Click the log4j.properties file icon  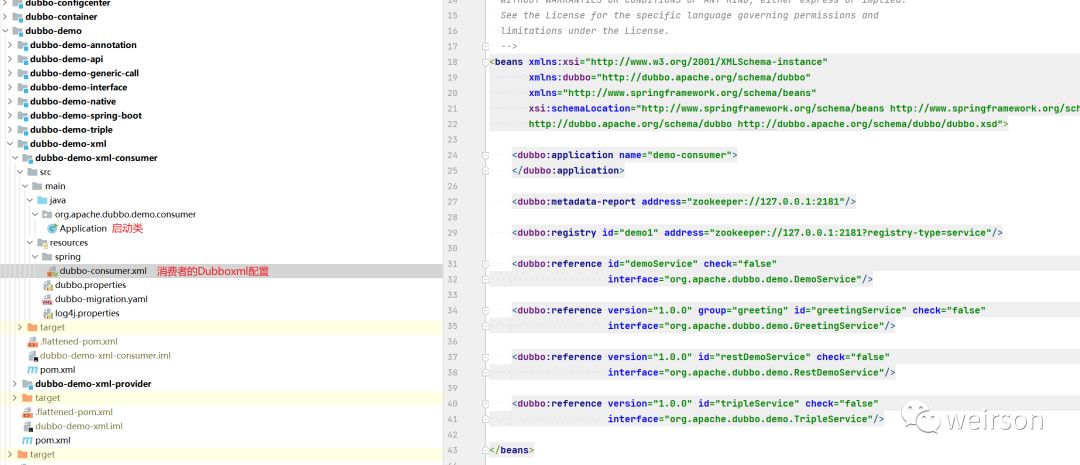pyautogui.click(x=47, y=313)
